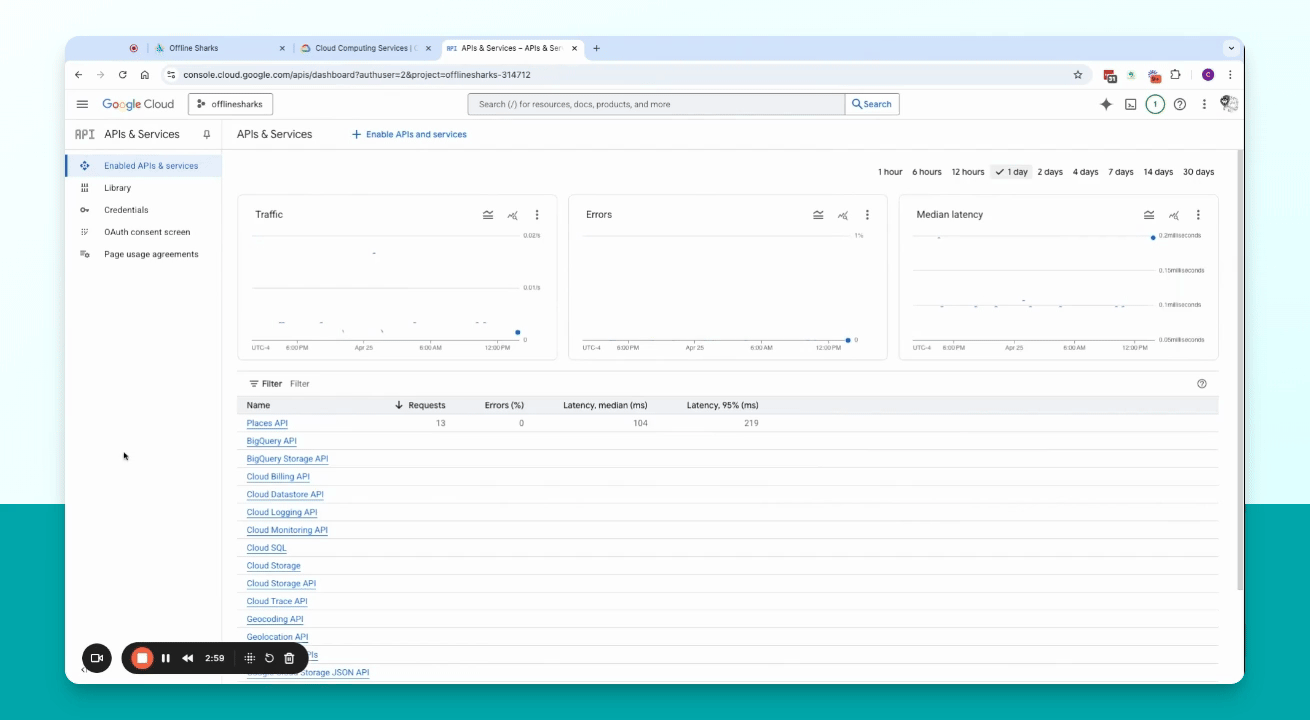Open the BigQuery API link

tap(272, 442)
